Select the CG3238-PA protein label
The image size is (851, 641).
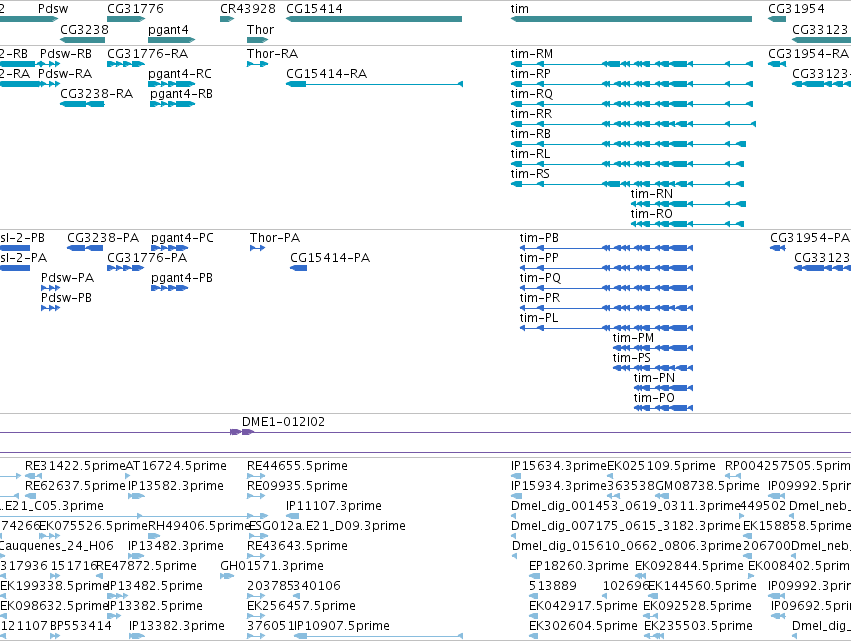[x=103, y=238]
